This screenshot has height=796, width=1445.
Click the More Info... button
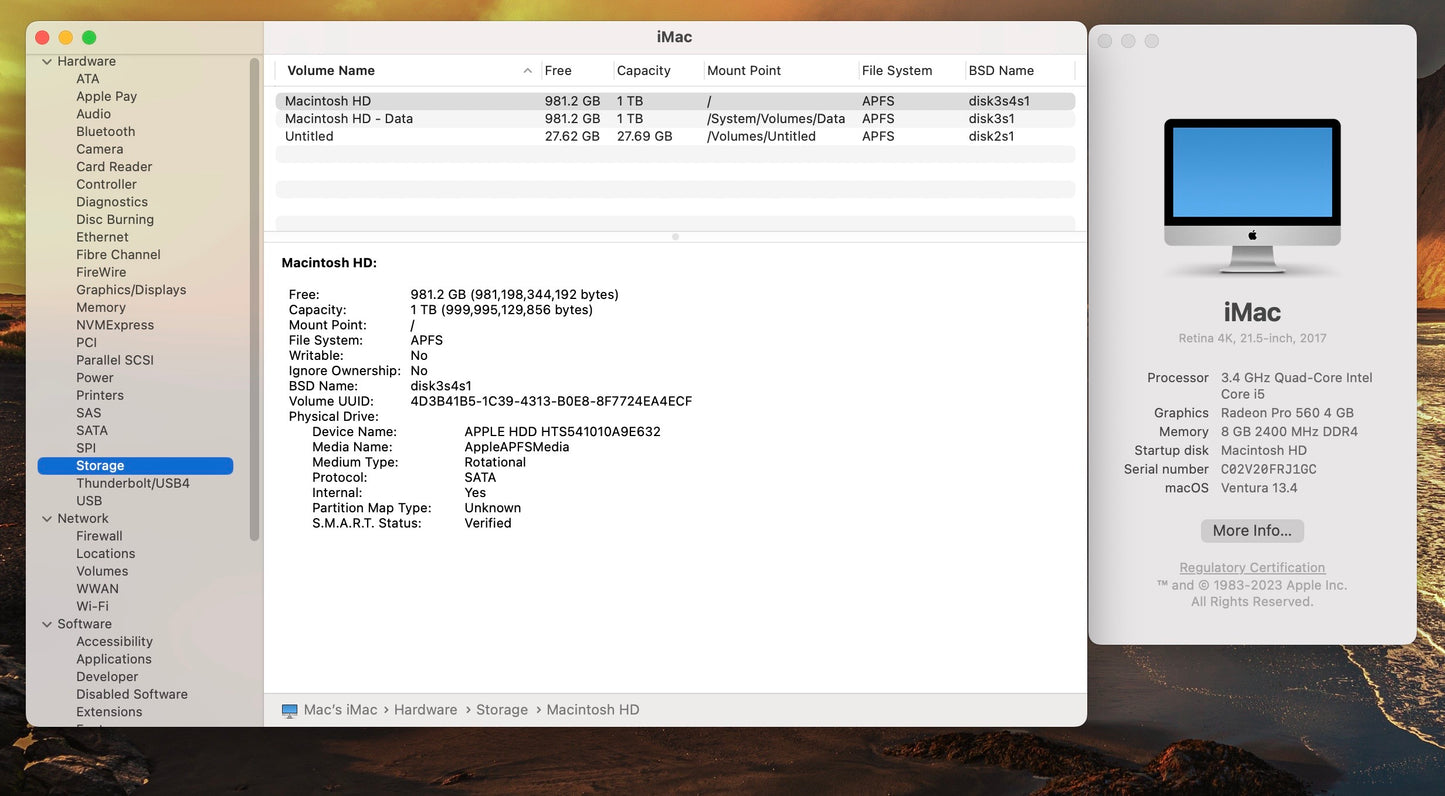coord(1251,530)
